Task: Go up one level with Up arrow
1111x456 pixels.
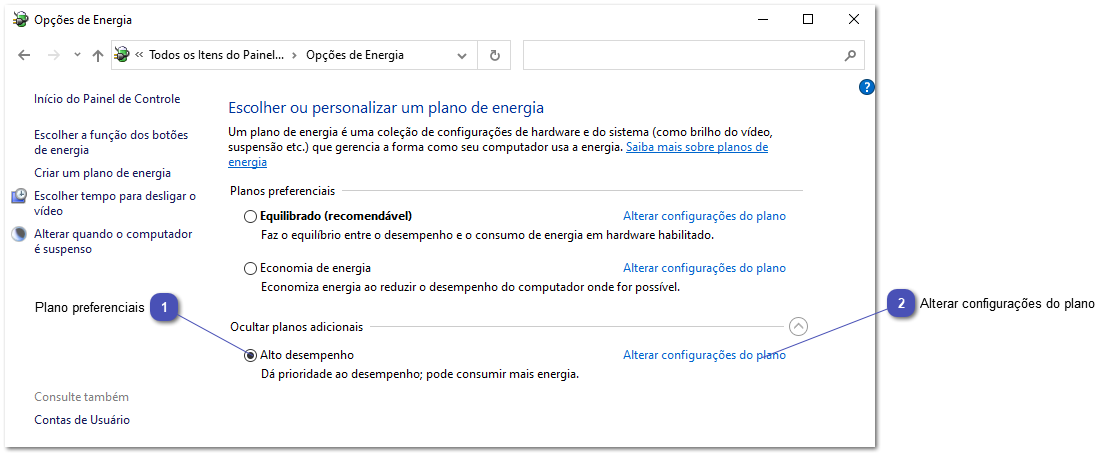Action: [x=98, y=55]
